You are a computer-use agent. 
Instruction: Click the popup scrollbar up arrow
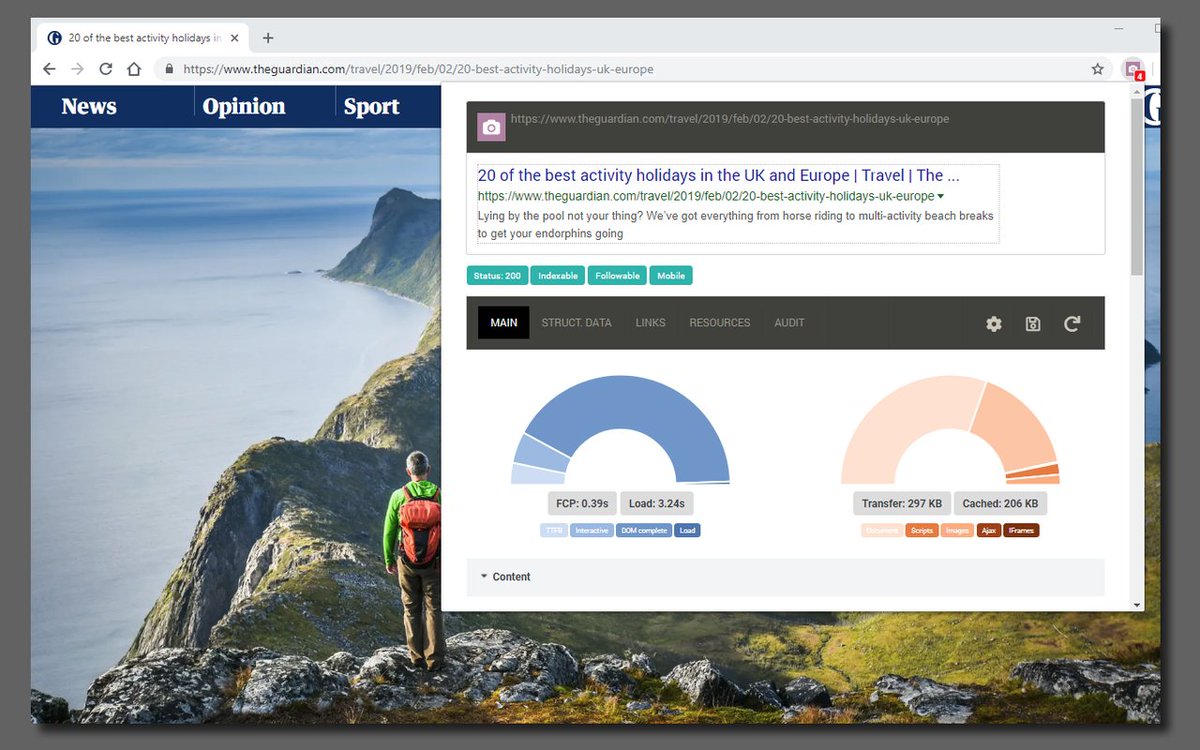pyautogui.click(x=1137, y=90)
